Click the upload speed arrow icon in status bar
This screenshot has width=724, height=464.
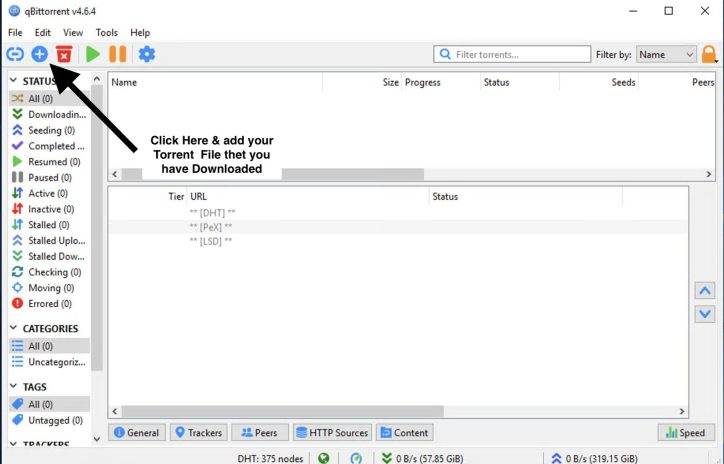(556, 458)
